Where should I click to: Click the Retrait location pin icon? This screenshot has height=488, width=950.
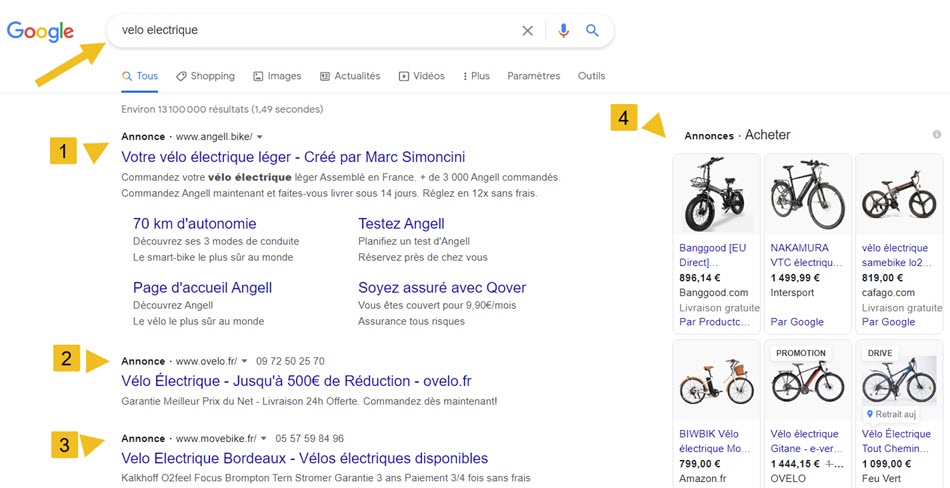click(x=870, y=414)
